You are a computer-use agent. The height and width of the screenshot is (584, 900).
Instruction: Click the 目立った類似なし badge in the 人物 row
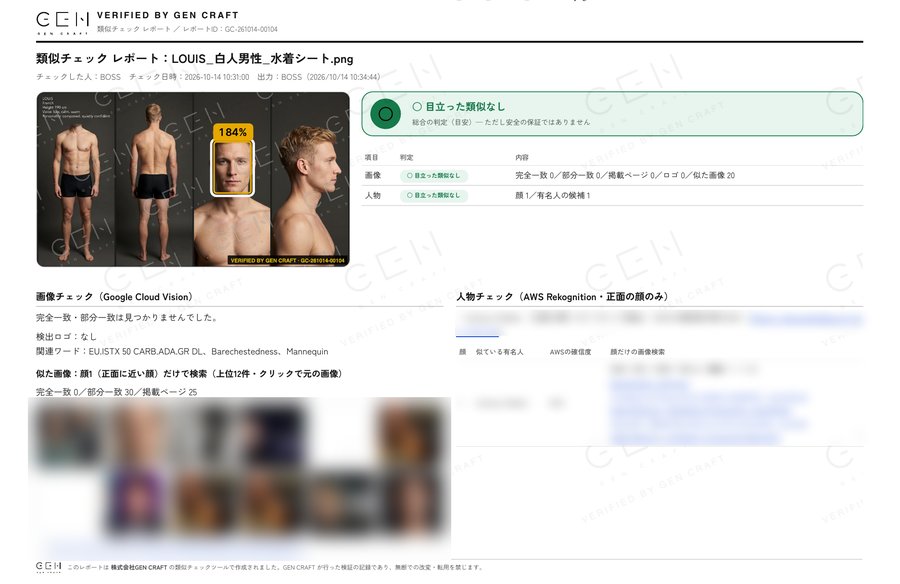[434, 196]
